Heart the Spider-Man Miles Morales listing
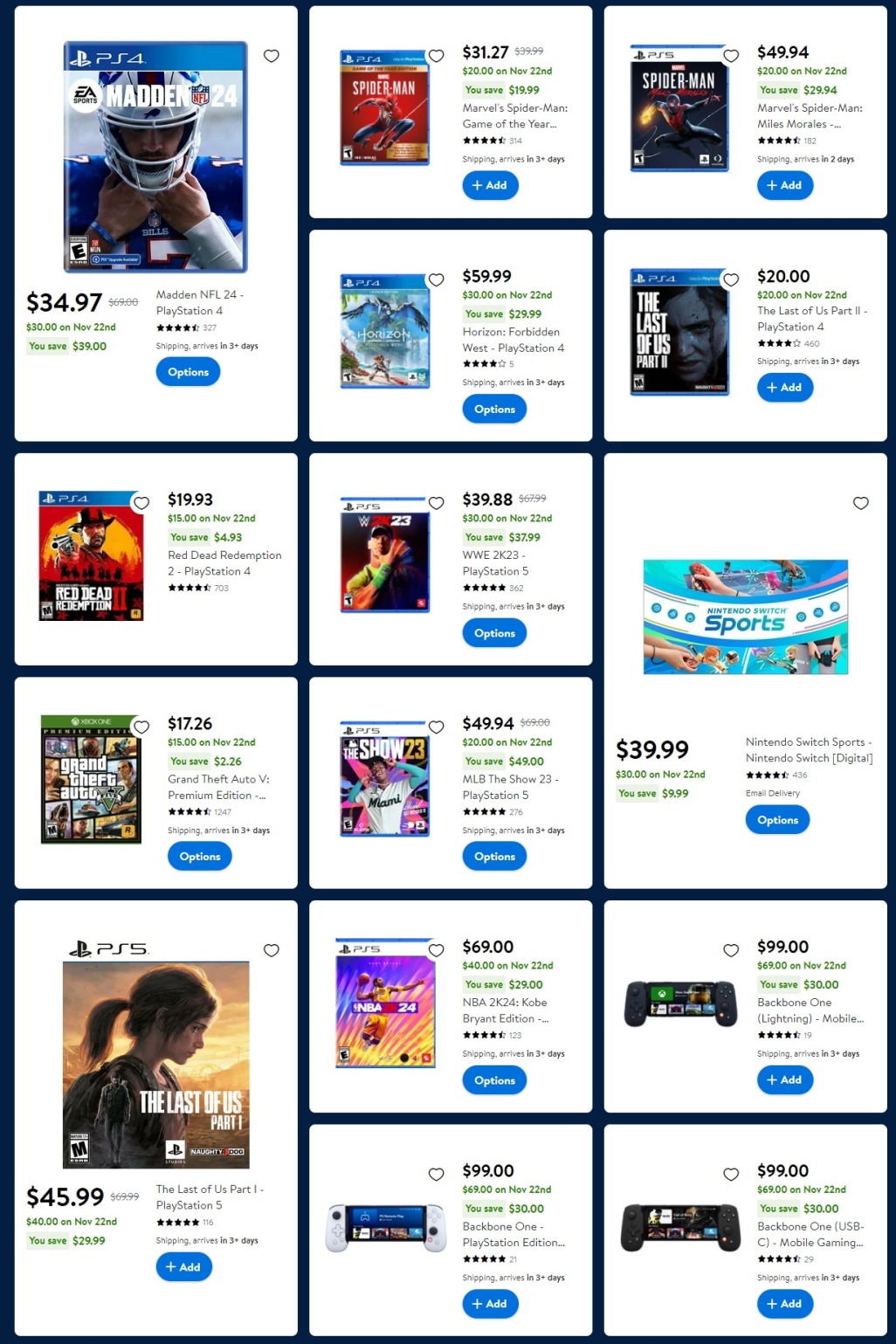The width and height of the screenshot is (896, 1344). point(731,56)
